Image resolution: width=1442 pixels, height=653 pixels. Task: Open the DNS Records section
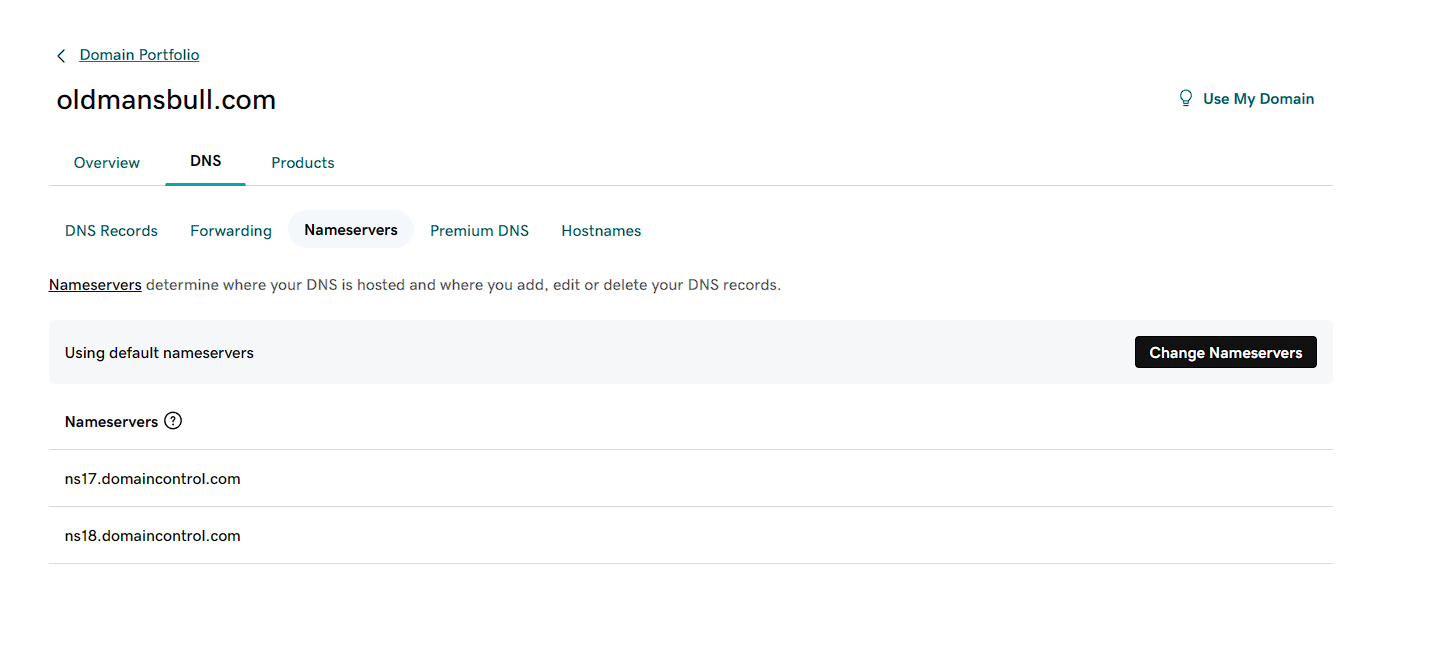point(111,230)
